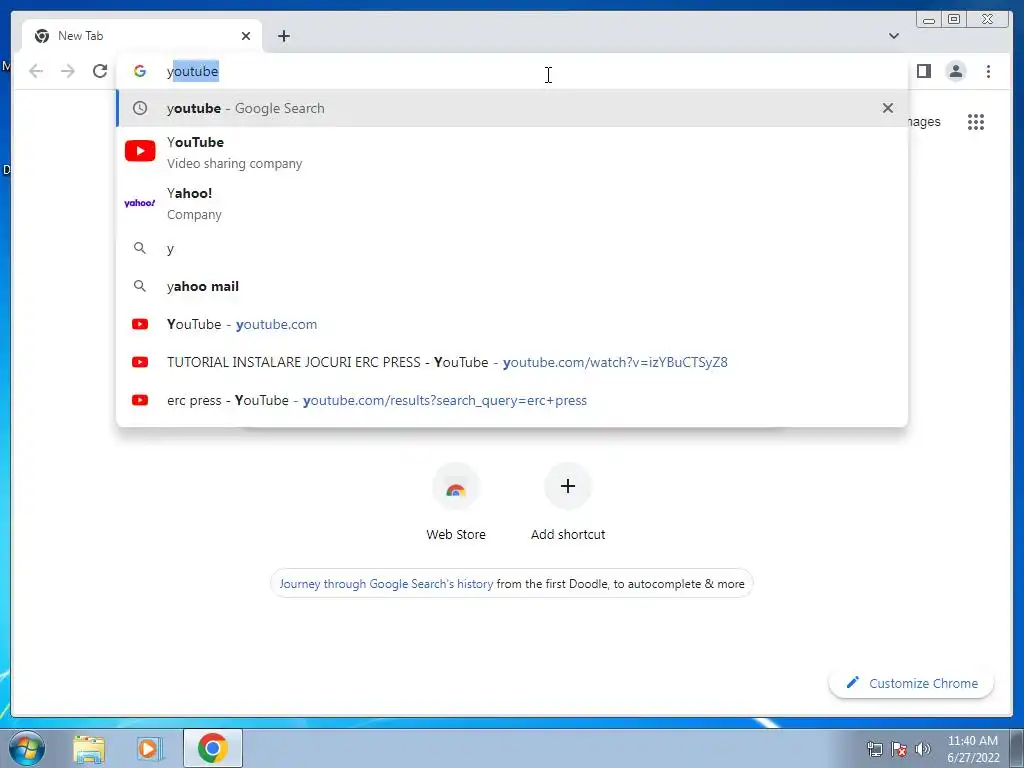Open YouTube - youtube.com suggestion
The width and height of the screenshot is (1024, 768).
[x=512, y=324]
